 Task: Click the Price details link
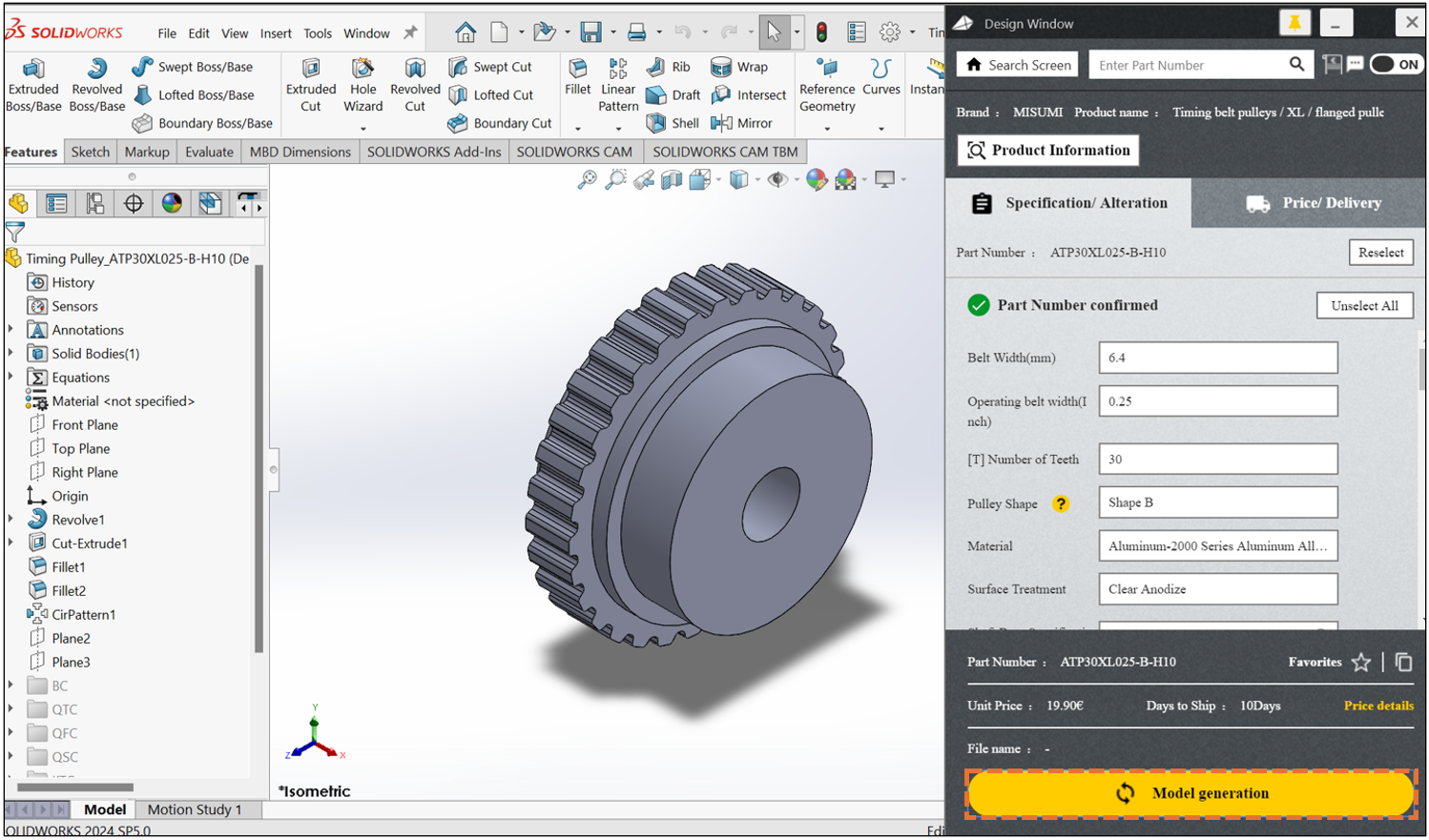click(x=1378, y=706)
